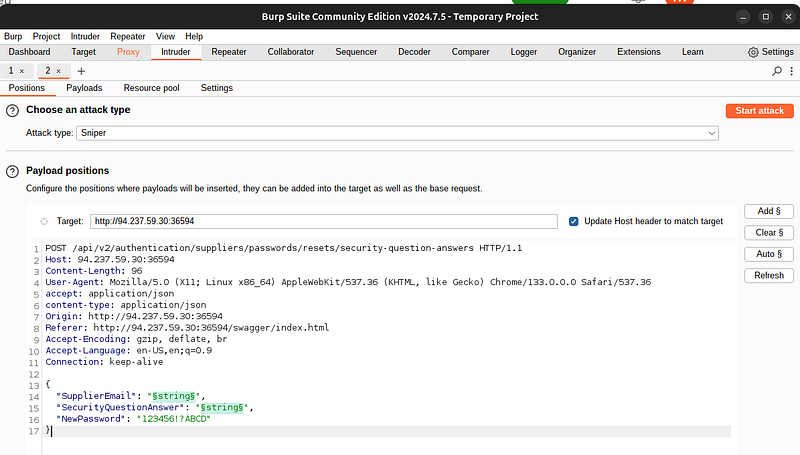
Task: Click the Accept-Encoding header line
Action: tap(136, 339)
